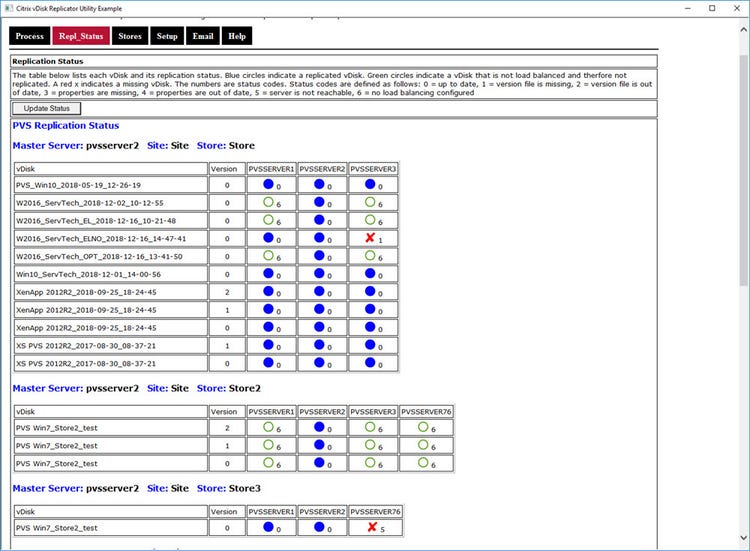The width and height of the screenshot is (750, 551).
Task: Click blue circle for XS PVS version 1 on PVSSERVER3
Action: 370,345
